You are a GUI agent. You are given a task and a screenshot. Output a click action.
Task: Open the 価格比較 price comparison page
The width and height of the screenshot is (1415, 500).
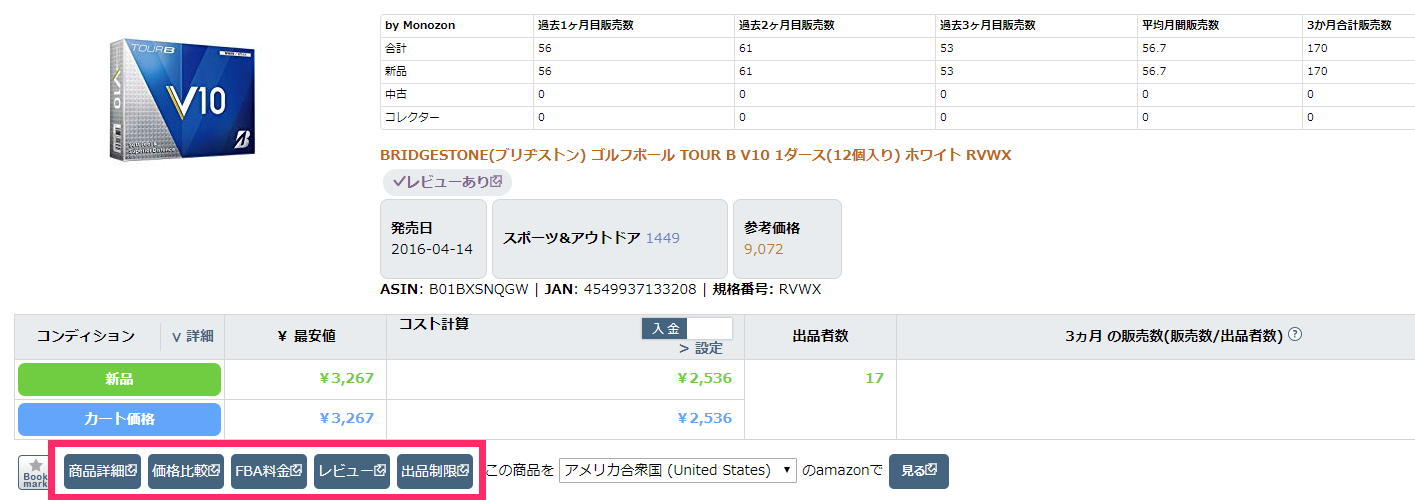(185, 471)
